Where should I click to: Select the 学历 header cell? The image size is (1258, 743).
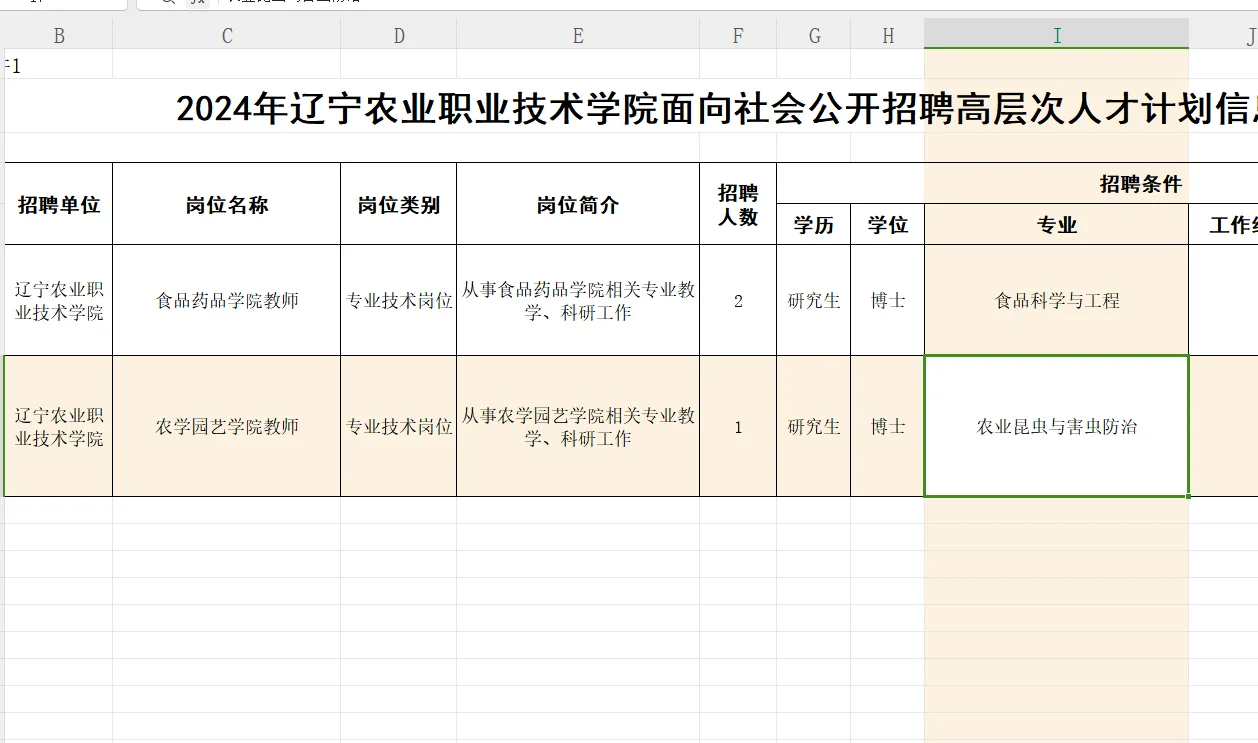pyautogui.click(x=814, y=225)
